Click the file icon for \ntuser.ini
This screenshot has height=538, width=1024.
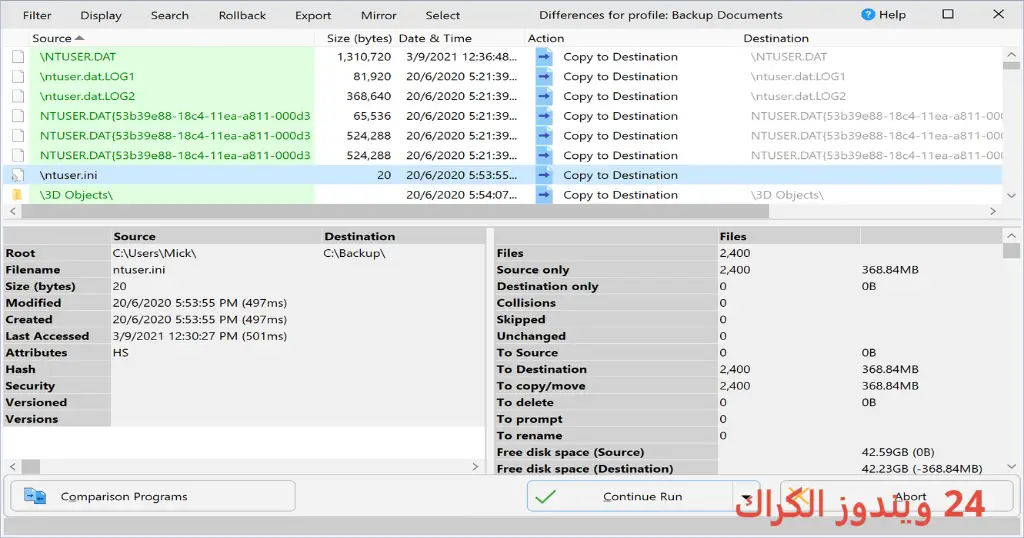tap(18, 175)
